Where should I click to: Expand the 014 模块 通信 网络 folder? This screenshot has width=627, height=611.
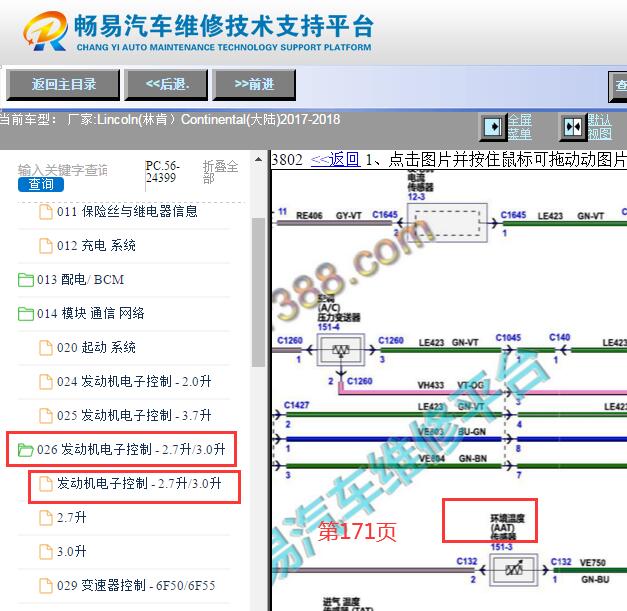(x=90, y=313)
